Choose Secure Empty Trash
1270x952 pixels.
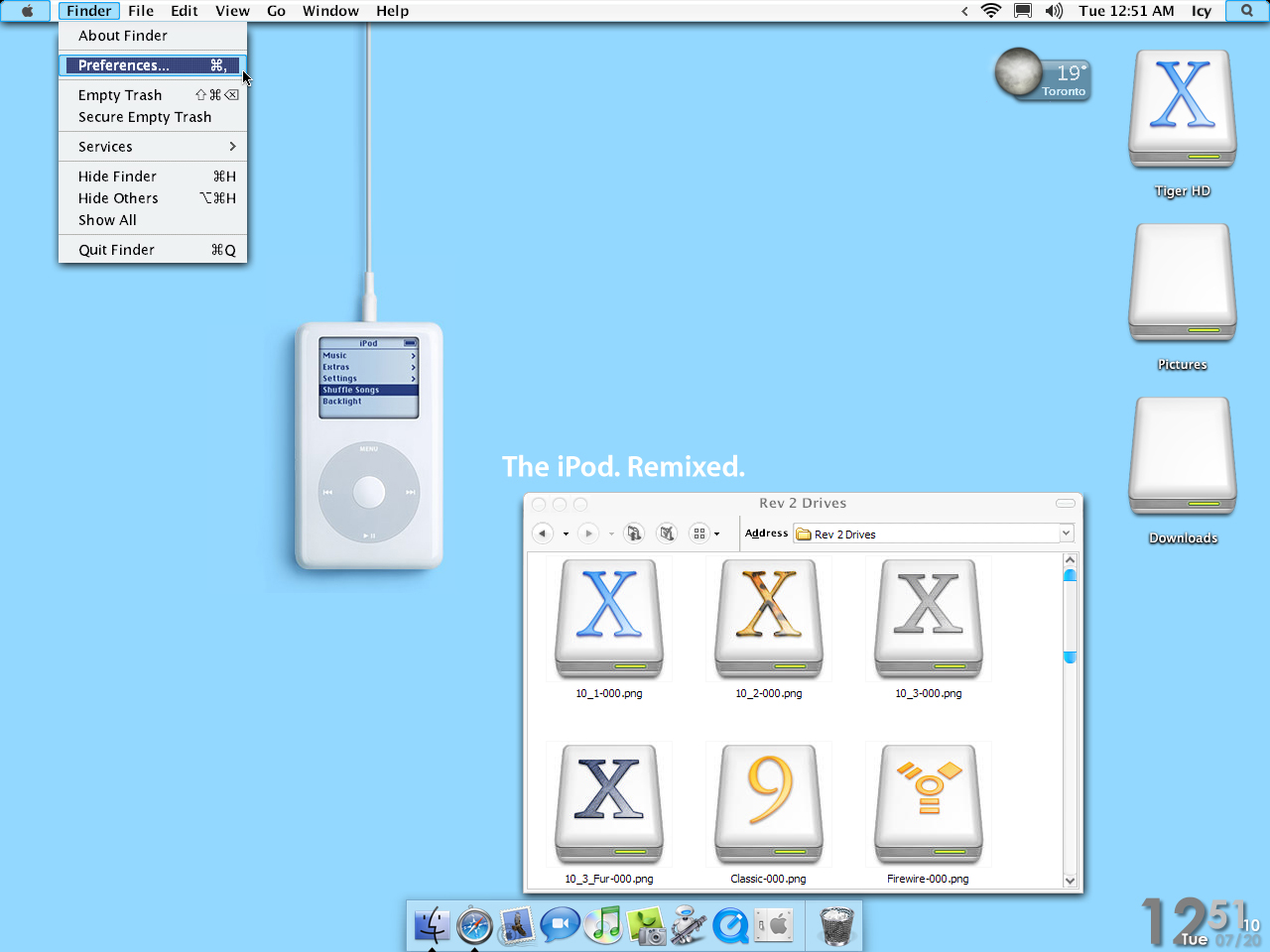click(x=153, y=117)
